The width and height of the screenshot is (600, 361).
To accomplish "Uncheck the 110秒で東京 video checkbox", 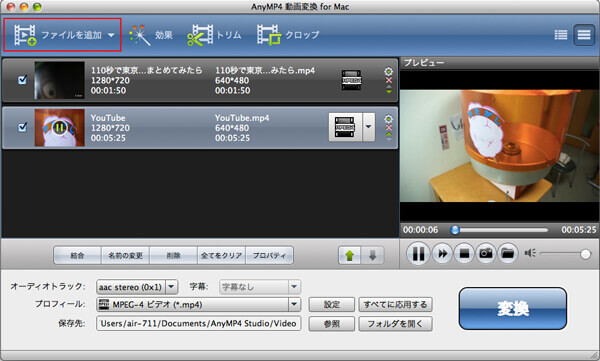I will tap(23, 80).
